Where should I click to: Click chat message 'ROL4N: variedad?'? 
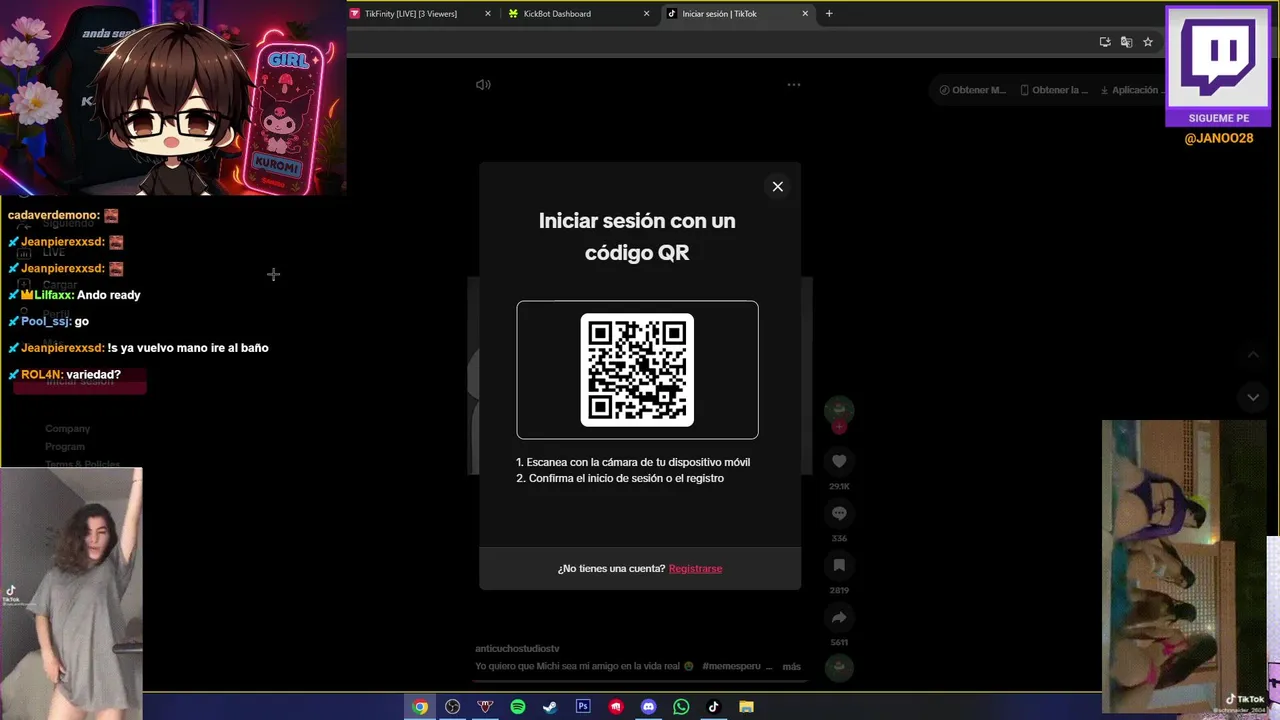coord(64,375)
